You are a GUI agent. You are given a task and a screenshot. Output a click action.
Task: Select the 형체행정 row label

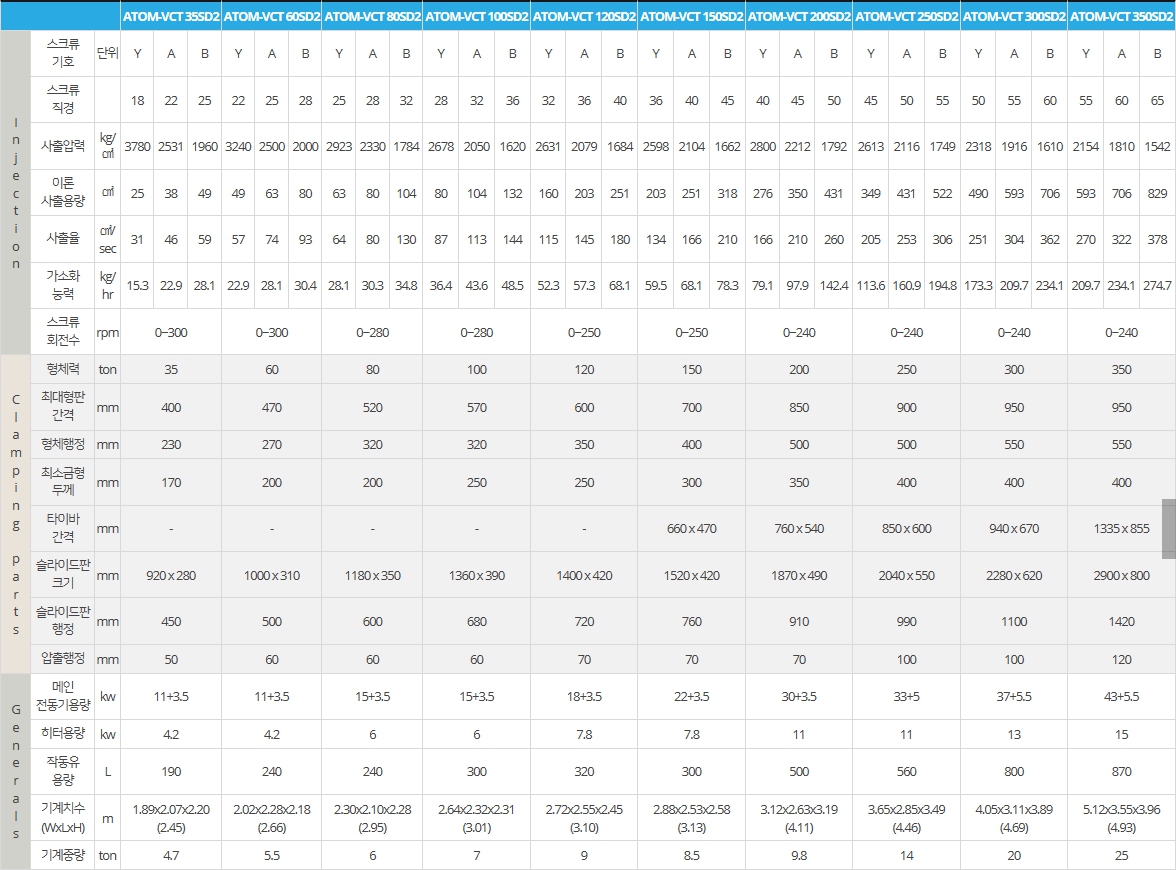[62, 444]
